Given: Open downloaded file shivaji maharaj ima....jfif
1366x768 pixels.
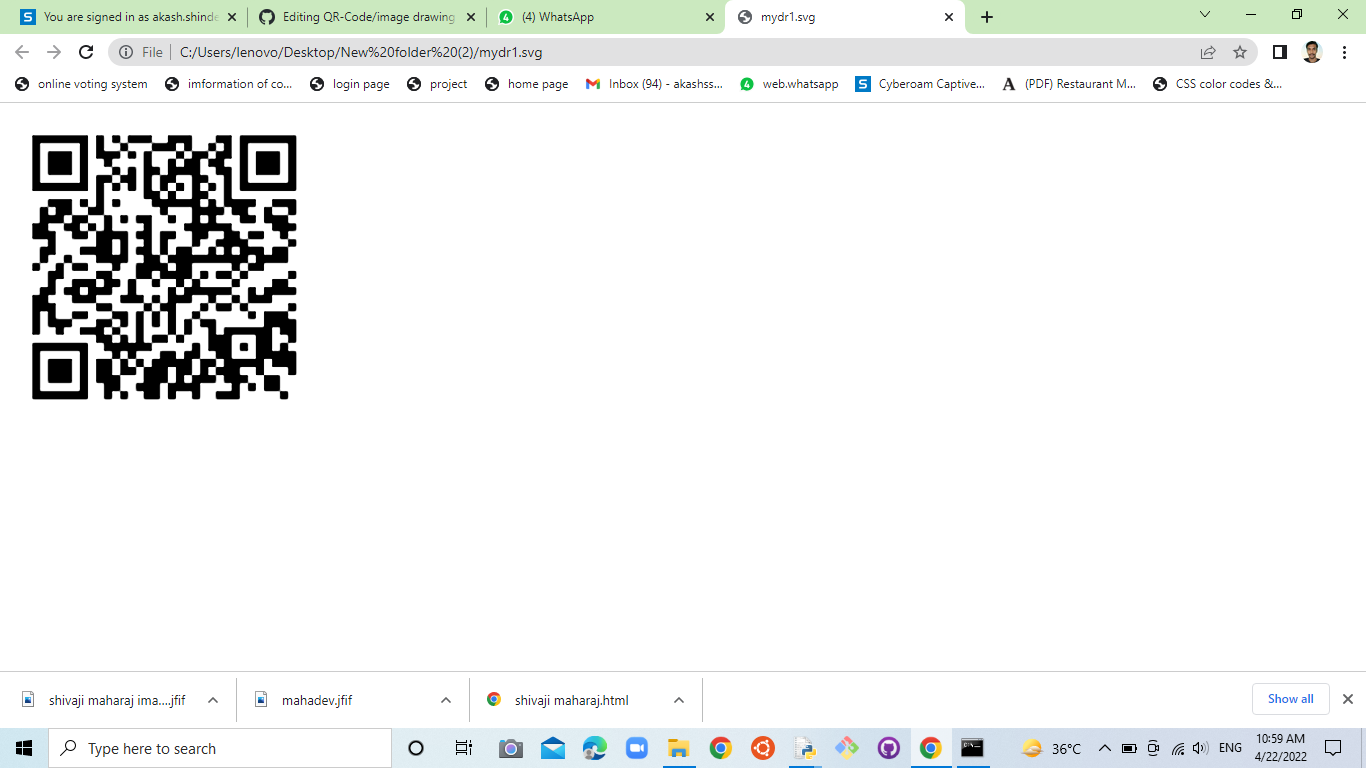Looking at the screenshot, I should [x=105, y=700].
